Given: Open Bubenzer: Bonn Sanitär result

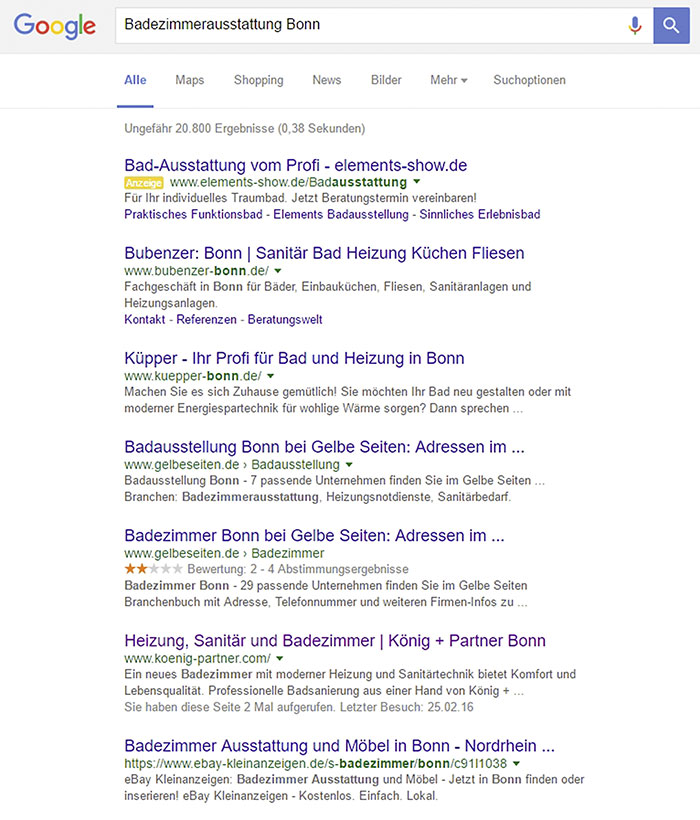Looking at the screenshot, I should [x=324, y=253].
